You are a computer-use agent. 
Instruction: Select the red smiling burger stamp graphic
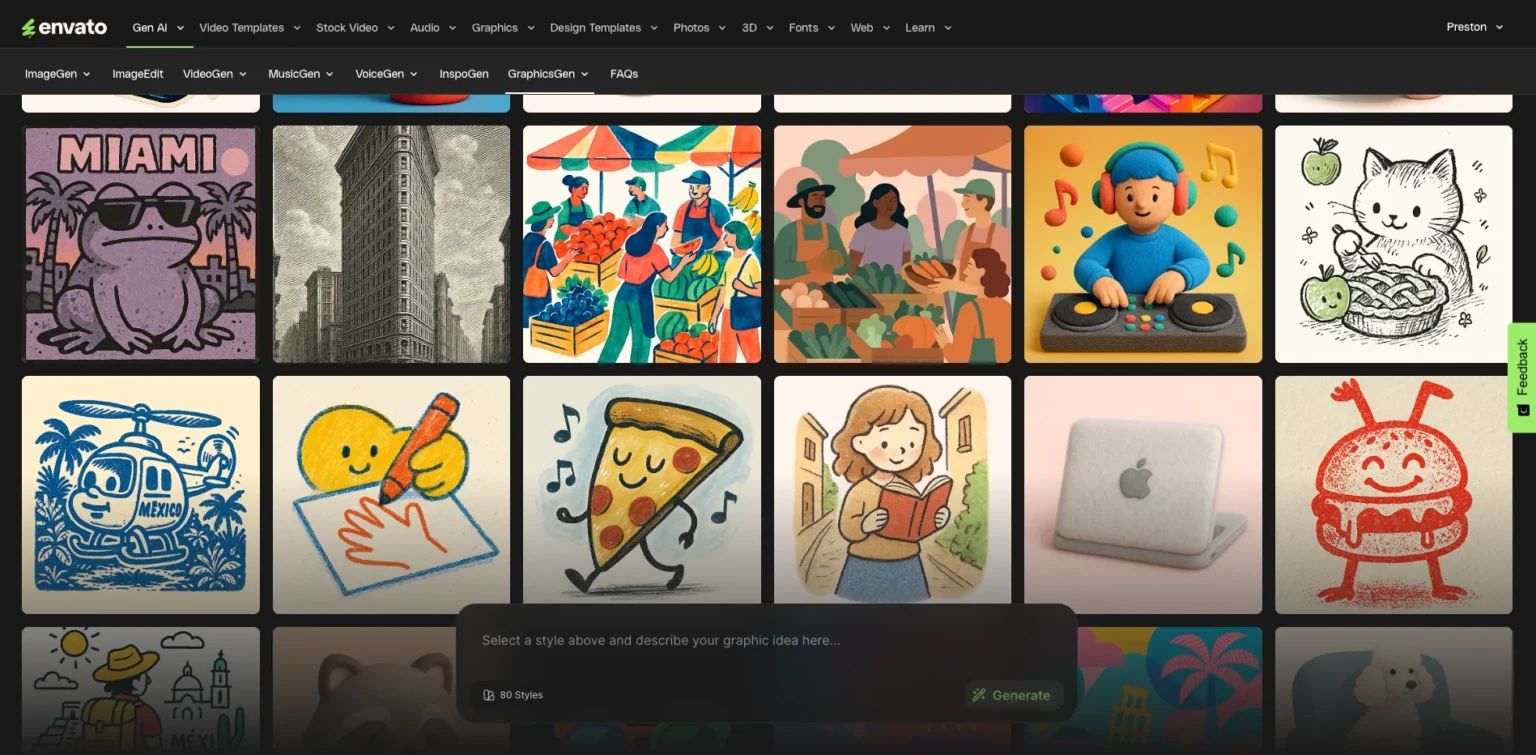[x=1394, y=495]
